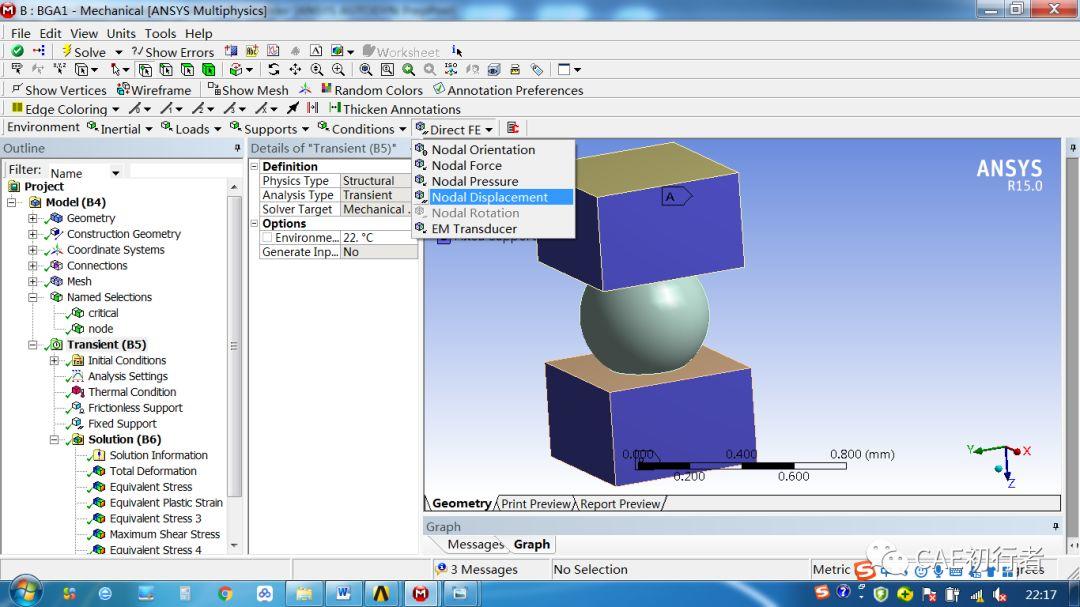The width and height of the screenshot is (1080, 607).
Task: Toggle the Environment Temperature checkbox
Action: click(267, 238)
